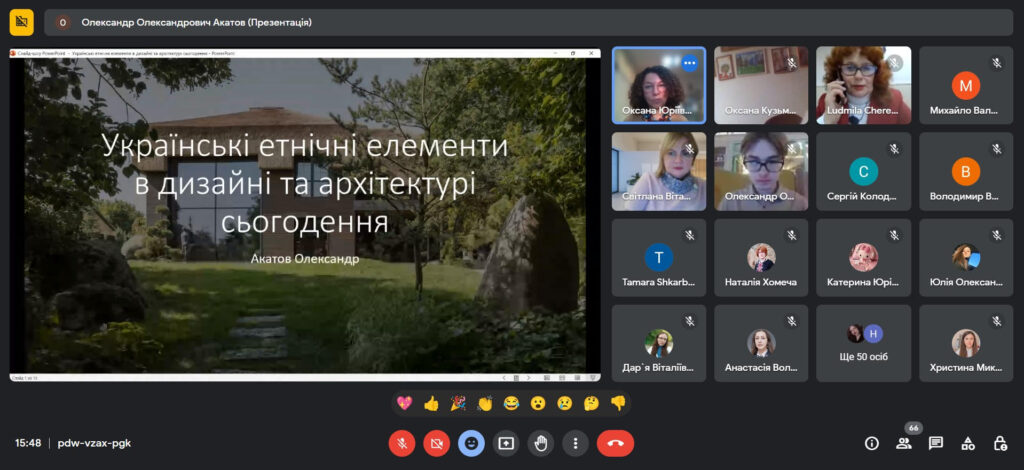This screenshot has height=470, width=1024.
Task: Open host controls lock icon
Action: tap(1000, 443)
